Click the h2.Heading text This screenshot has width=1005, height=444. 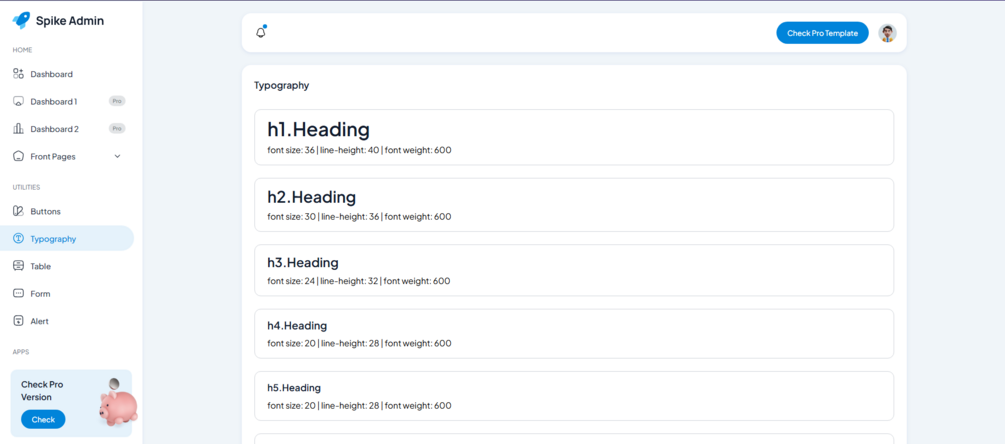point(311,196)
